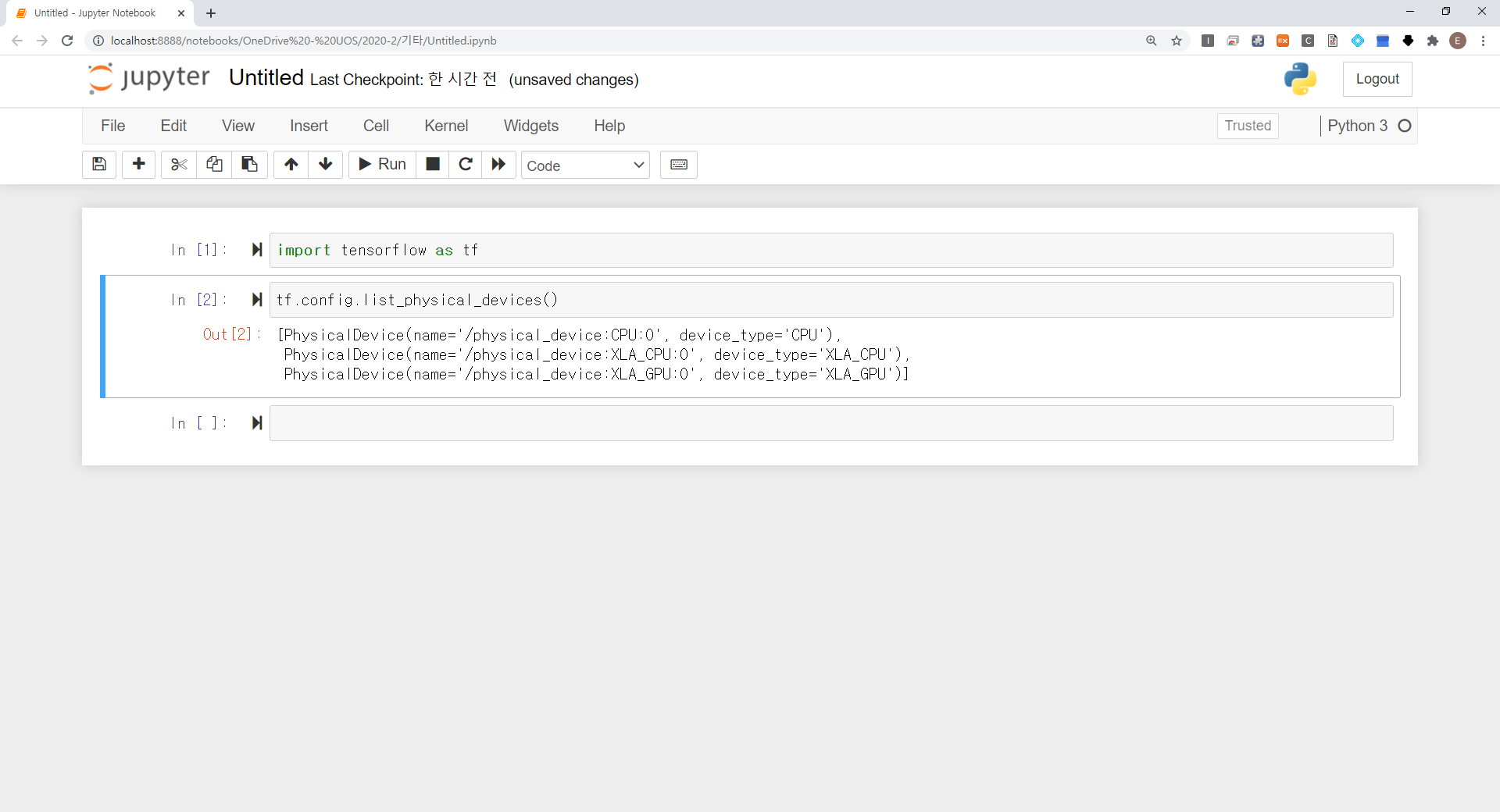Open the View menu

click(238, 126)
